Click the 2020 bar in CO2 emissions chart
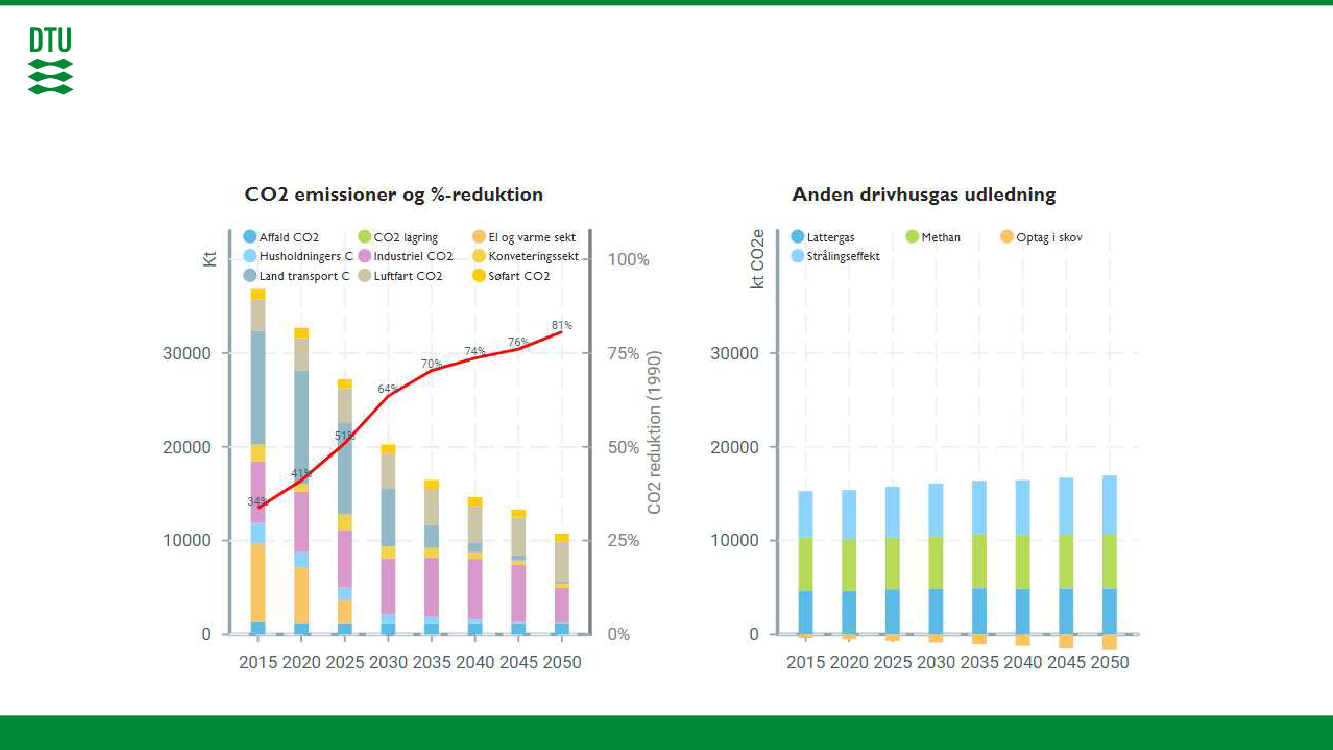This screenshot has height=750, width=1333. (x=301, y=481)
